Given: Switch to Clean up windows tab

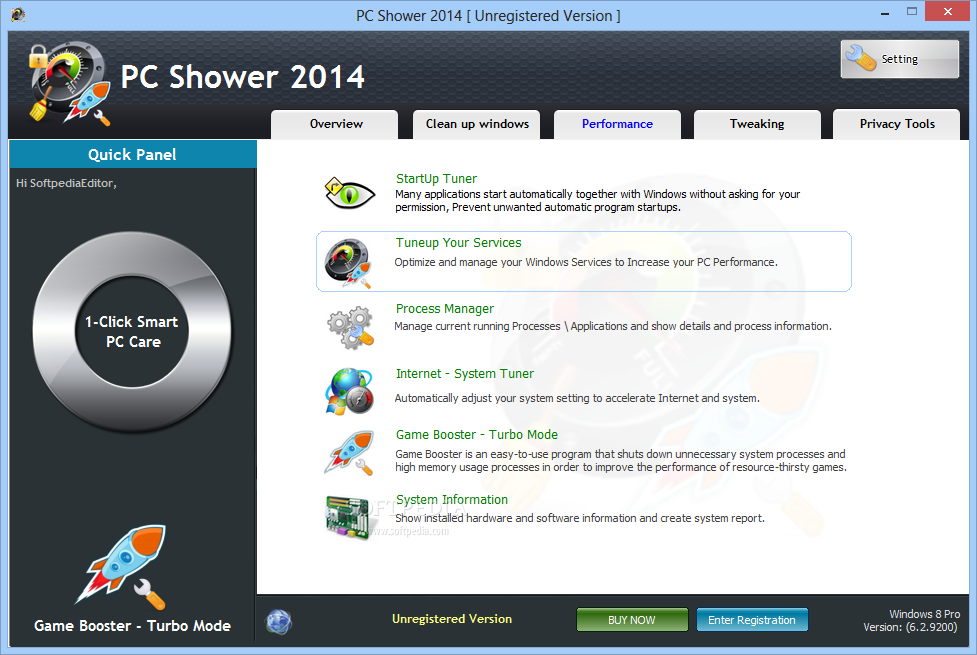Looking at the screenshot, I should [x=477, y=124].
